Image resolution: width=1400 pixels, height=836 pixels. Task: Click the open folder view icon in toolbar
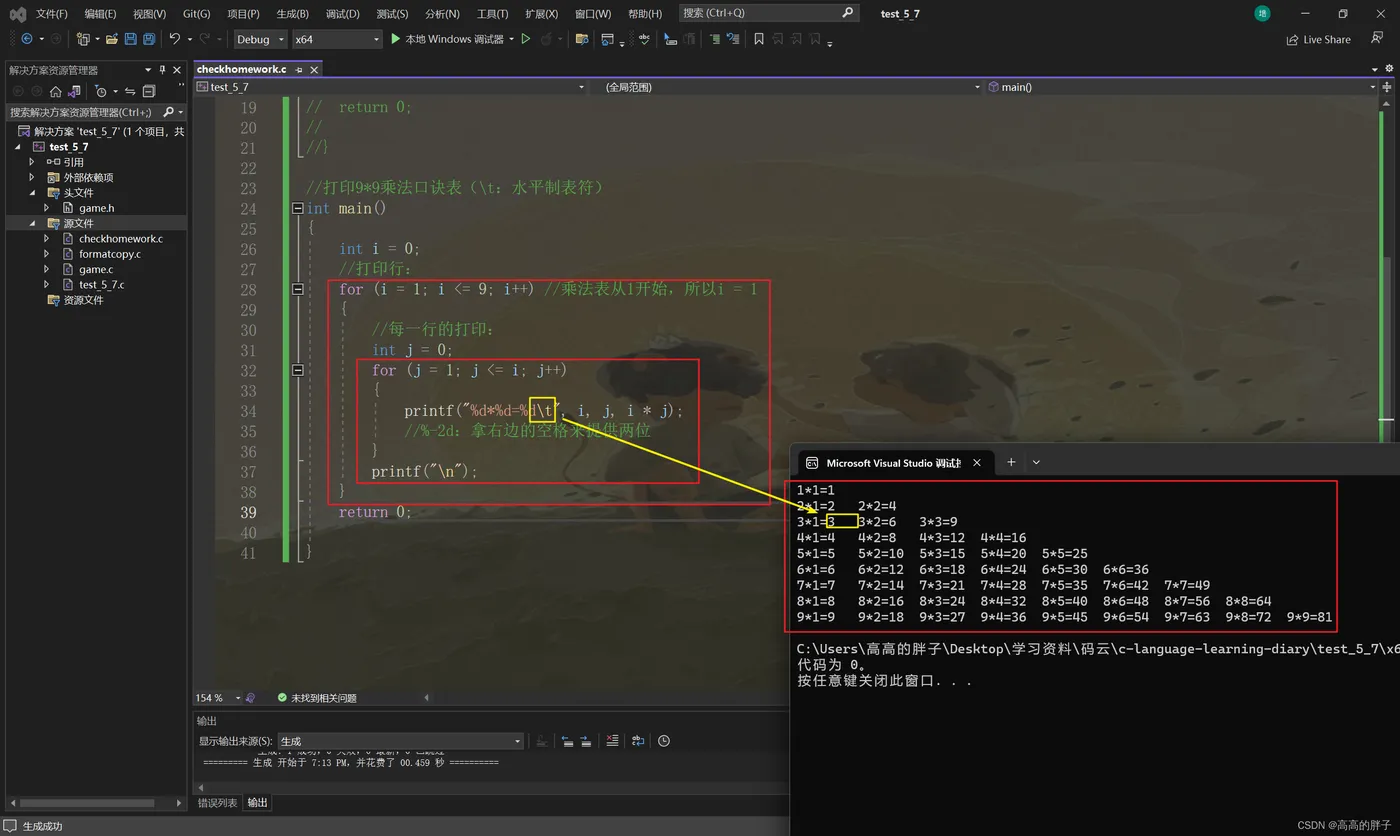pyautogui.click(x=582, y=39)
